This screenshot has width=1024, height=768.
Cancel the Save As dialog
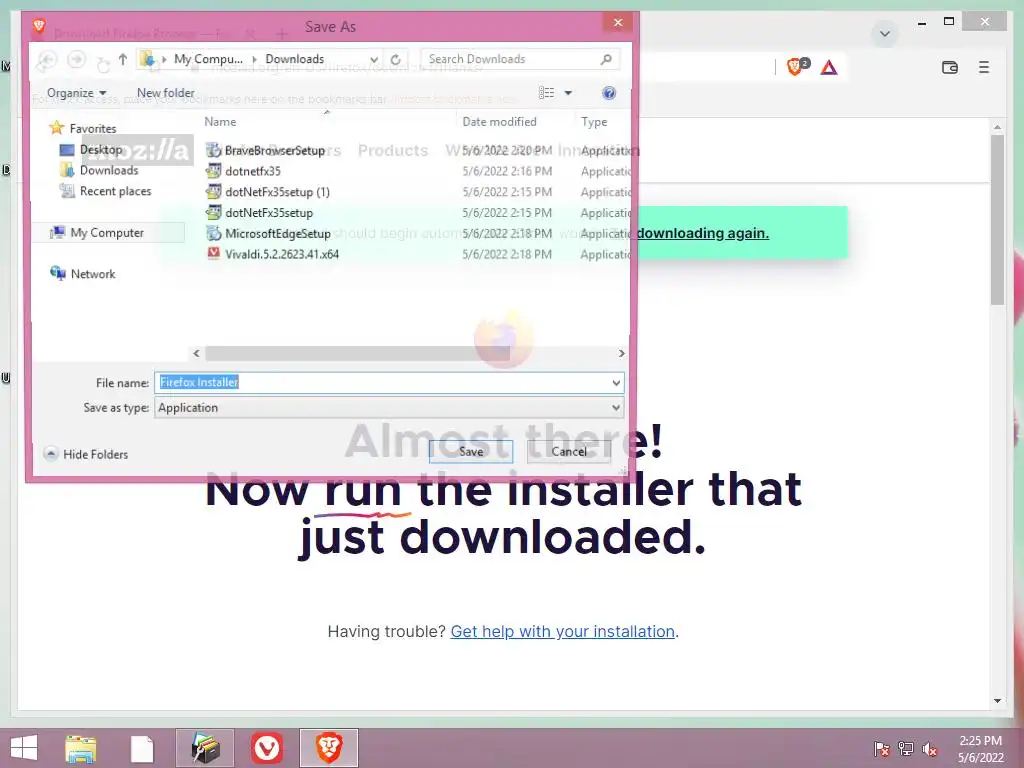point(569,451)
